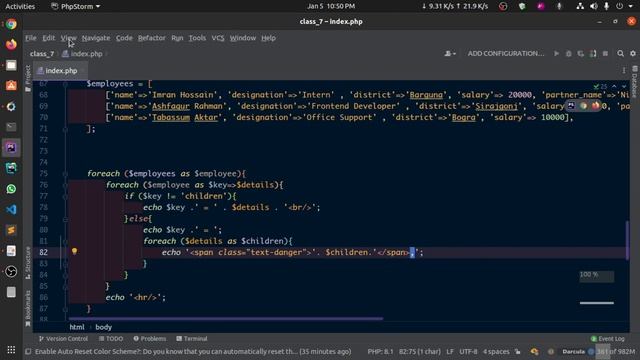Collapse inner foreach fold at line 76

coord(65,185)
